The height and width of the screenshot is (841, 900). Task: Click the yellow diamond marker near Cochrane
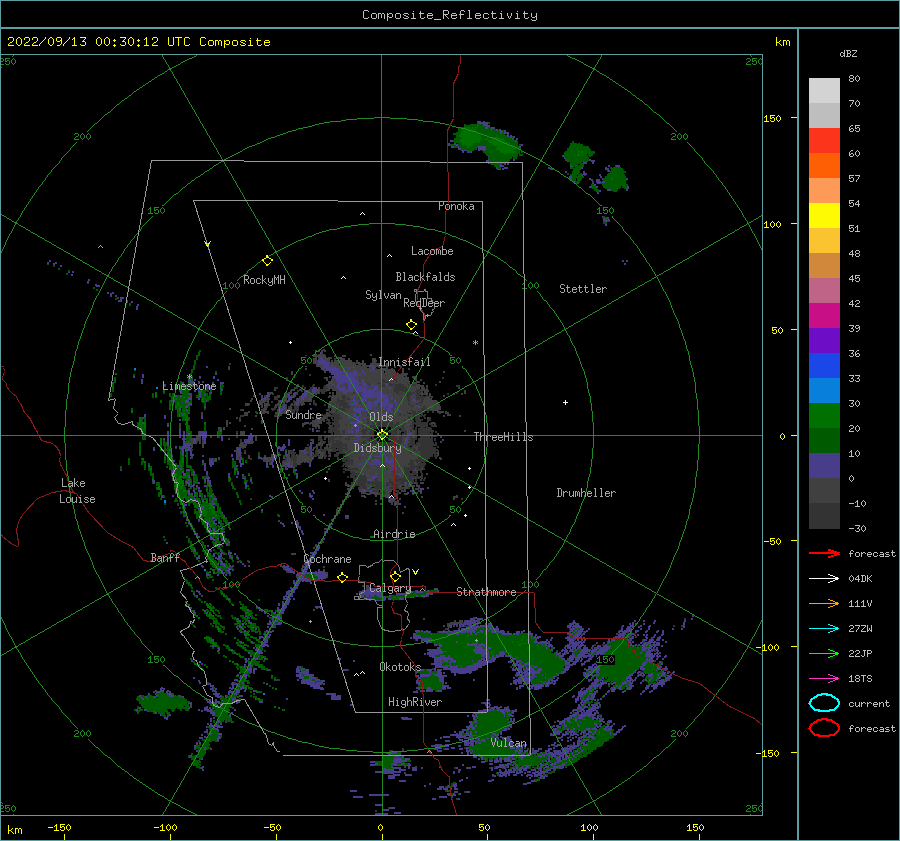342,577
